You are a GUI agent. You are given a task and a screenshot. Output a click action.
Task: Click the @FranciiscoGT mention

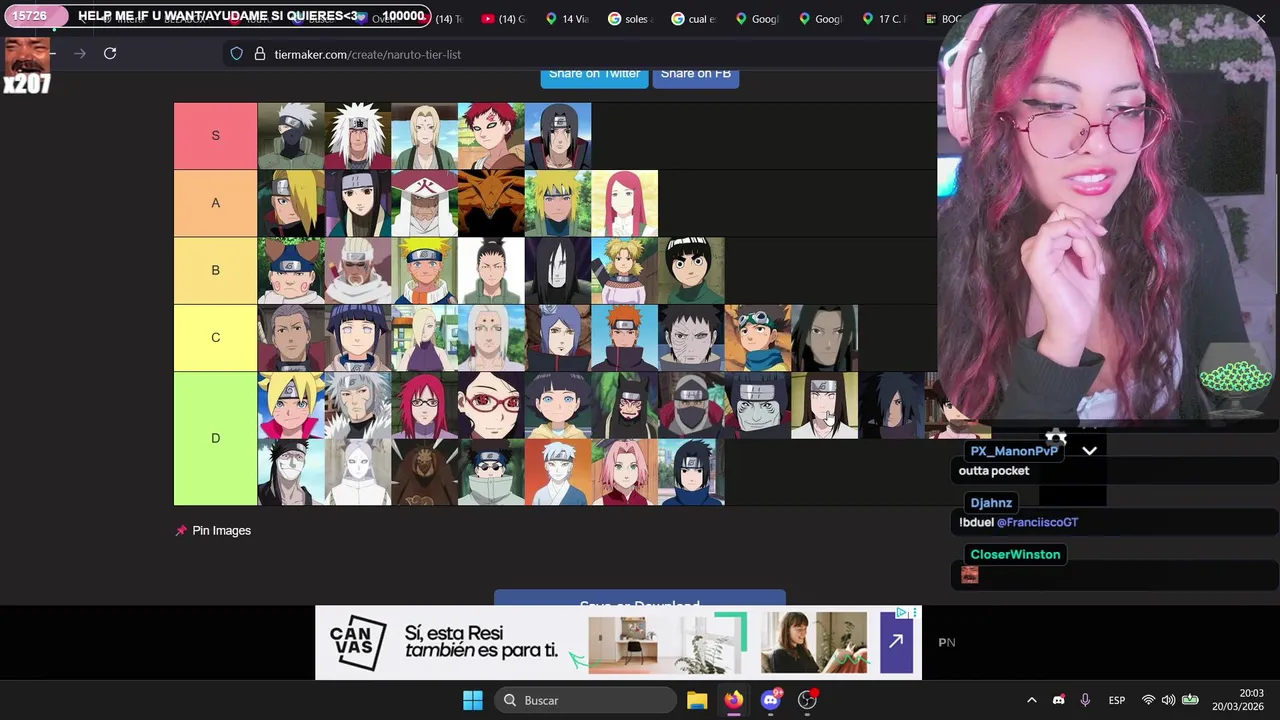coord(1037,522)
